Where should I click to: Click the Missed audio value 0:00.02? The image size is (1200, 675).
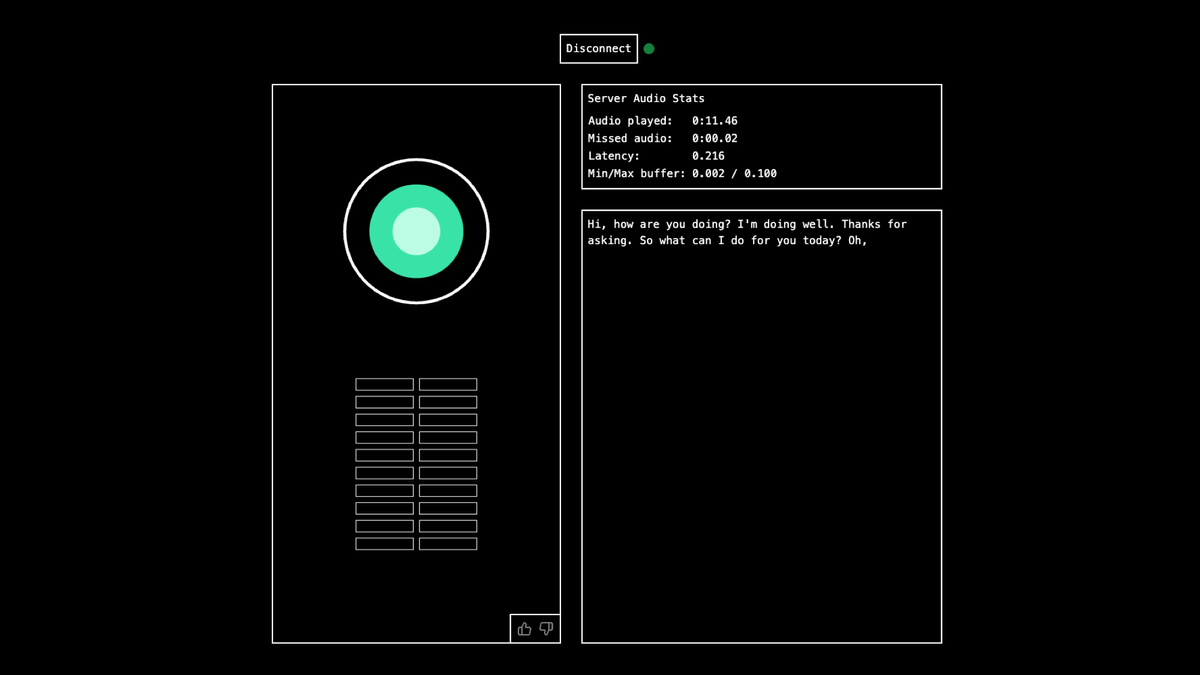[715, 138]
